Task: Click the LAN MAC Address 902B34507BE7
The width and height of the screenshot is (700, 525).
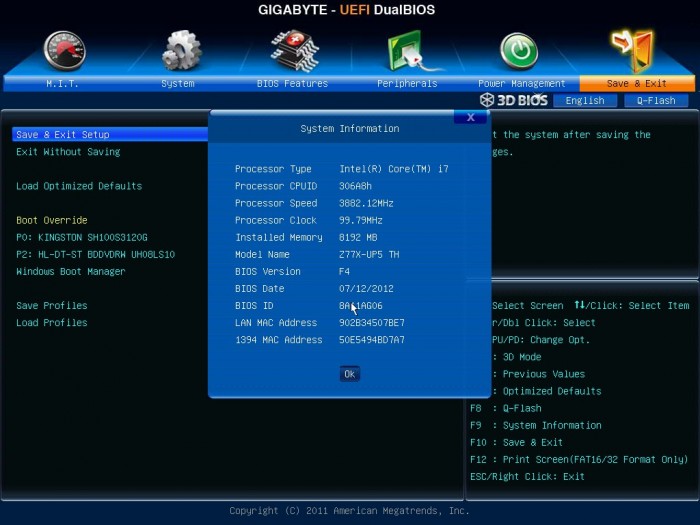Action: 372,323
